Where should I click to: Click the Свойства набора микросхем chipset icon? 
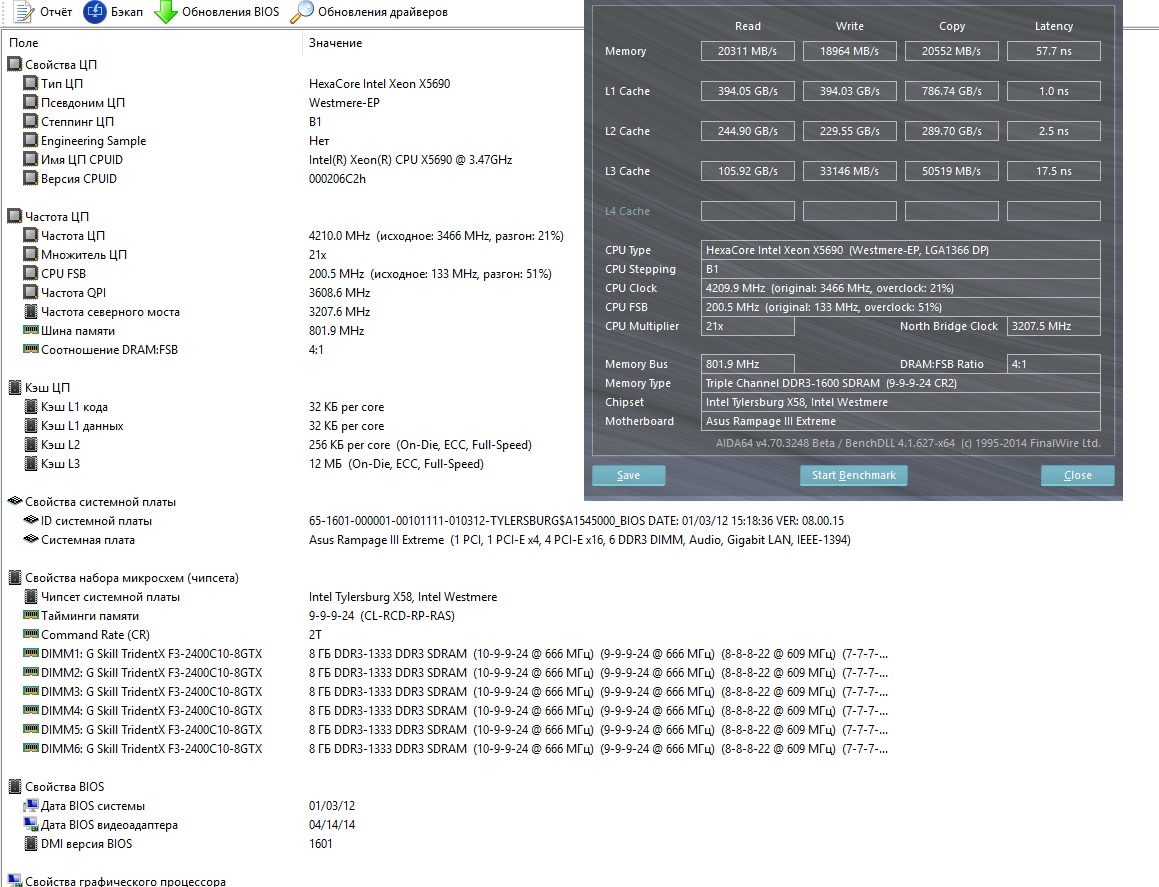pyautogui.click(x=15, y=577)
